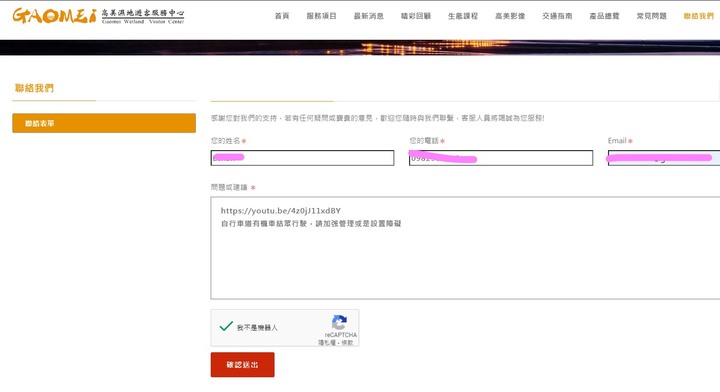Click the GAOMEI site logo

click(x=98, y=16)
